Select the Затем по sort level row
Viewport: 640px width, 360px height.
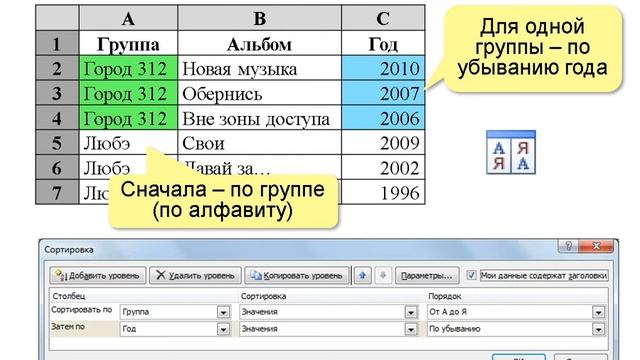point(328,329)
